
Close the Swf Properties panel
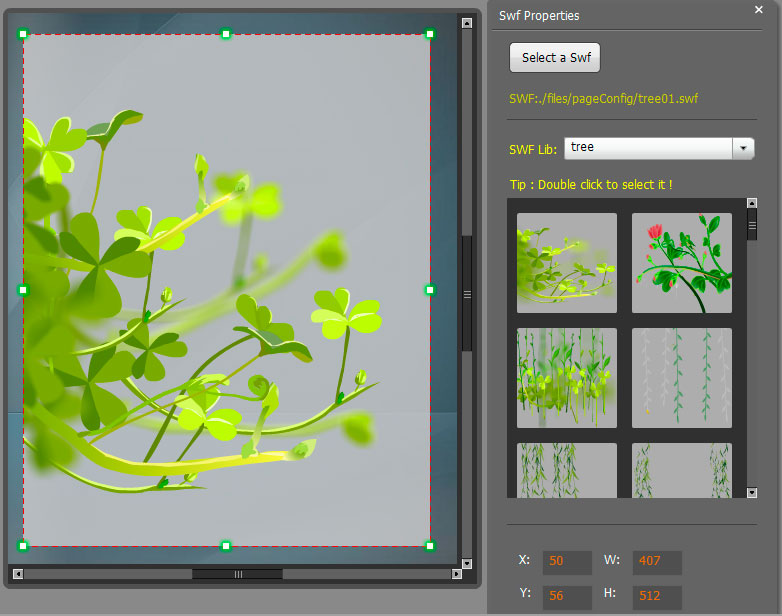pos(759,10)
